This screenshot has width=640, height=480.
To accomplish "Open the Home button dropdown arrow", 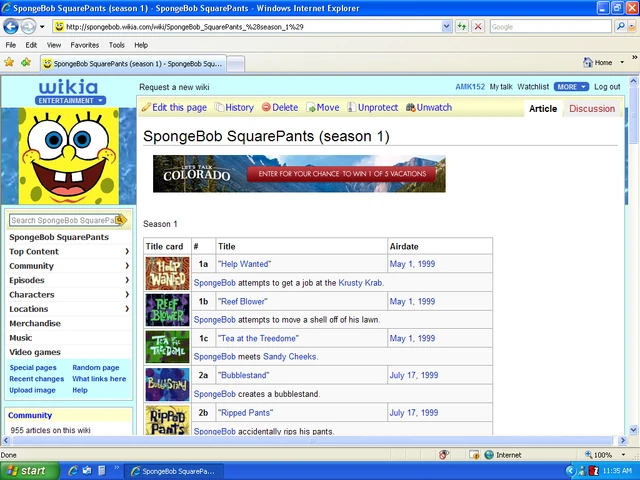I will 622,62.
